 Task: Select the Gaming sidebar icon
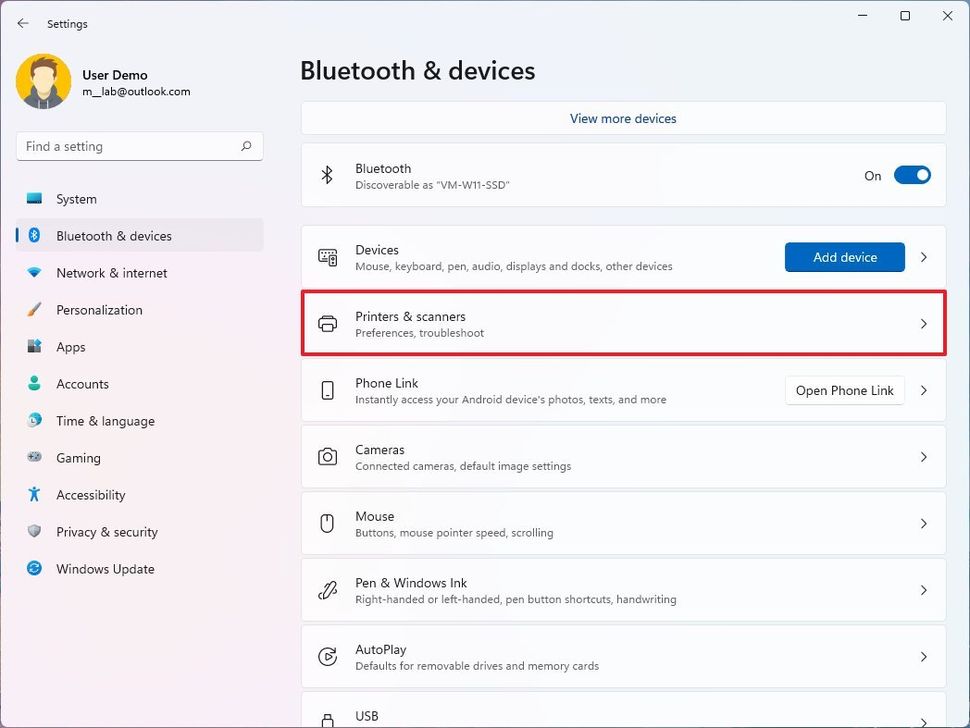[34, 458]
